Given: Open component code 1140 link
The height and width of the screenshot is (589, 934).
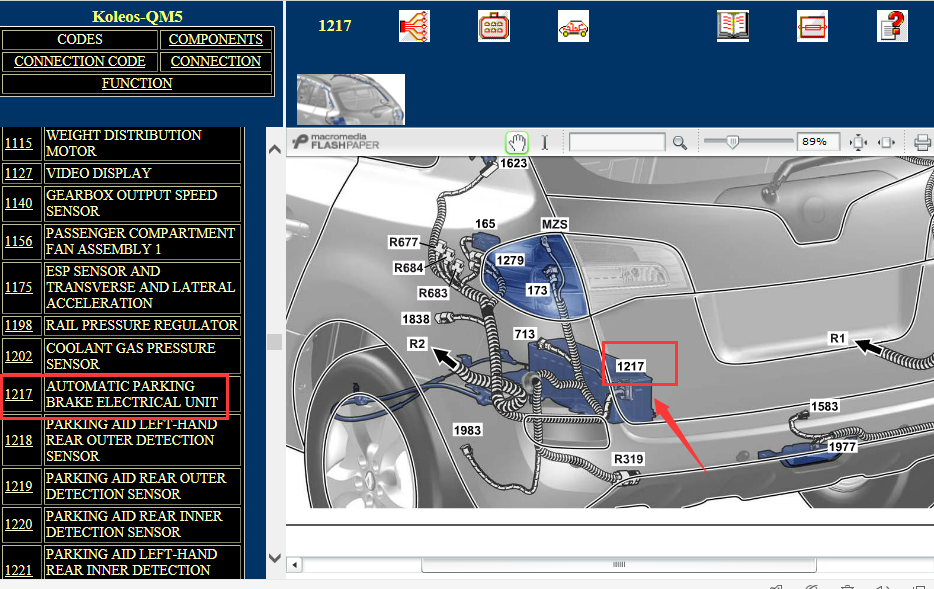Looking at the screenshot, I should click(x=18, y=203).
